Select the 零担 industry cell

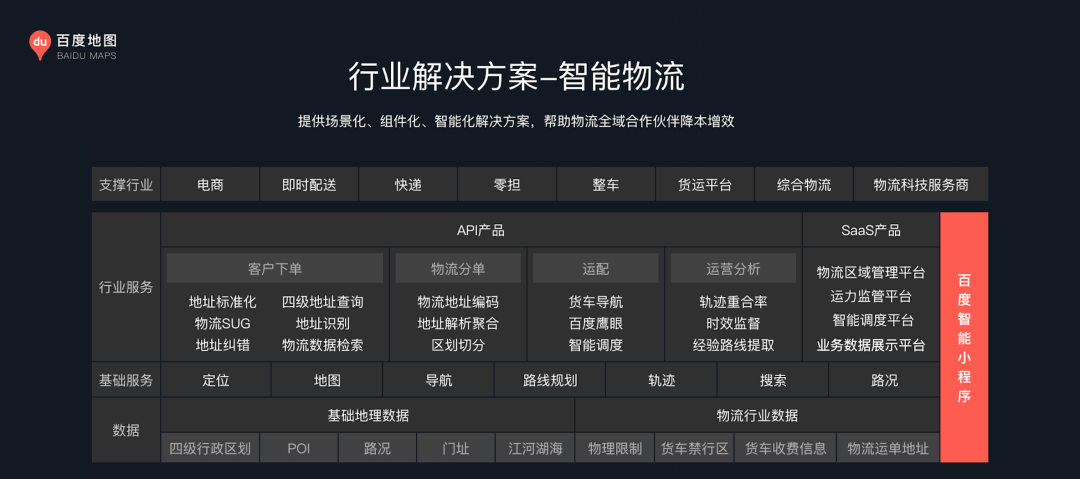507,184
